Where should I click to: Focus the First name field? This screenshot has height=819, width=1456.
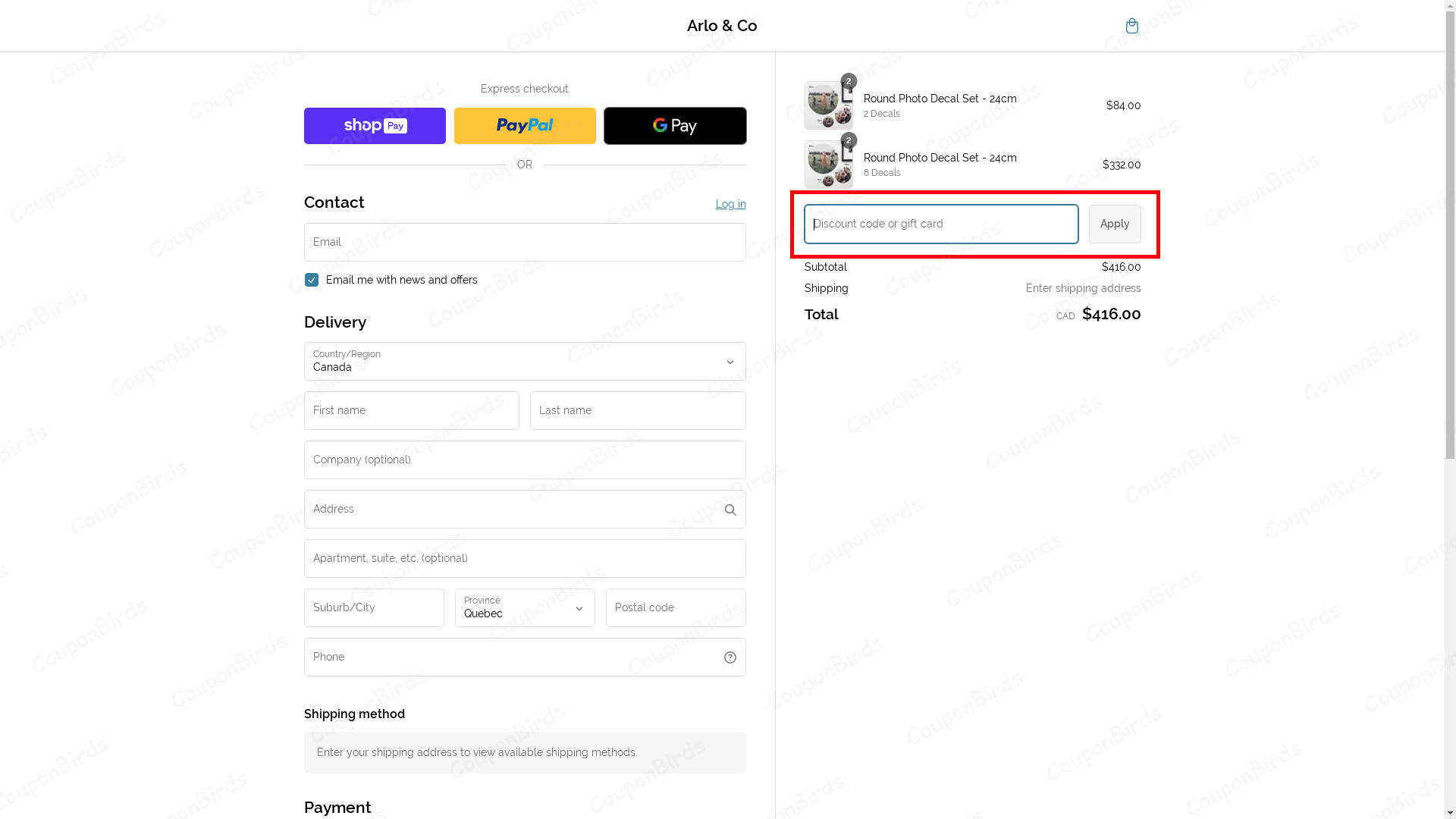(x=412, y=411)
